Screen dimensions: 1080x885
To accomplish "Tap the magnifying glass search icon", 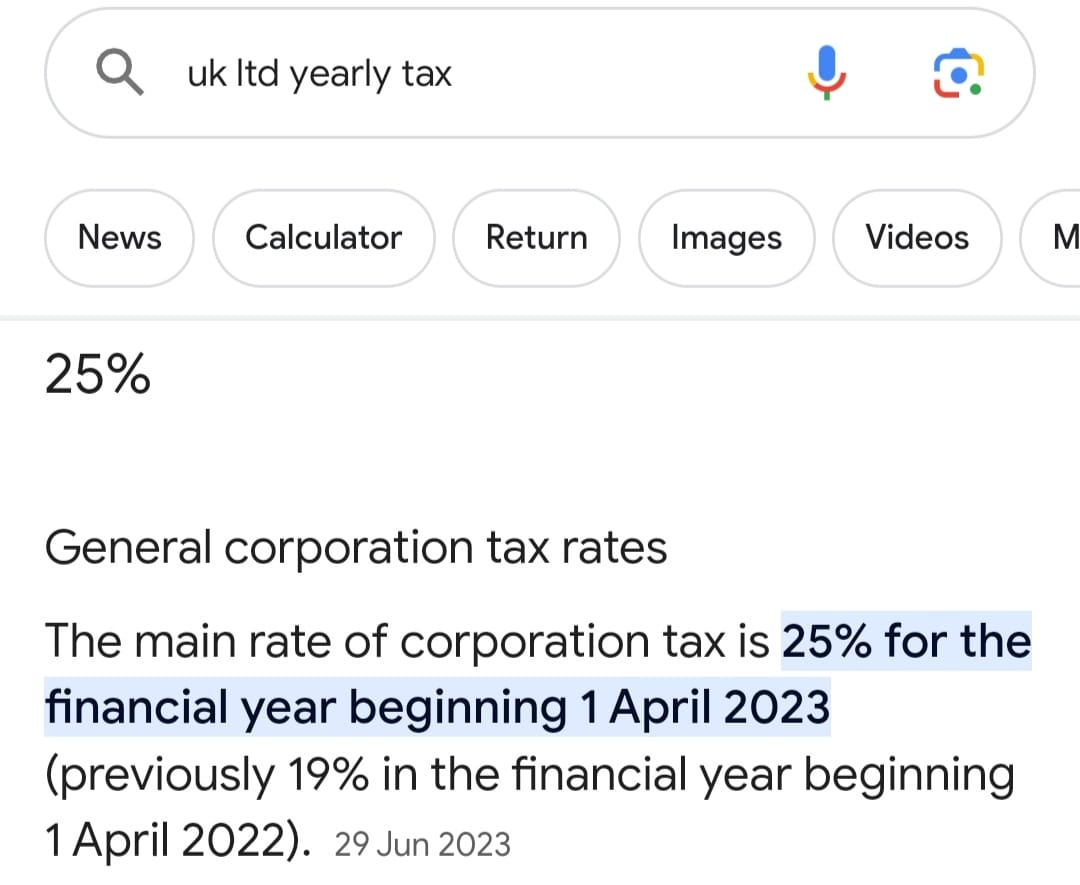I will tap(120, 73).
